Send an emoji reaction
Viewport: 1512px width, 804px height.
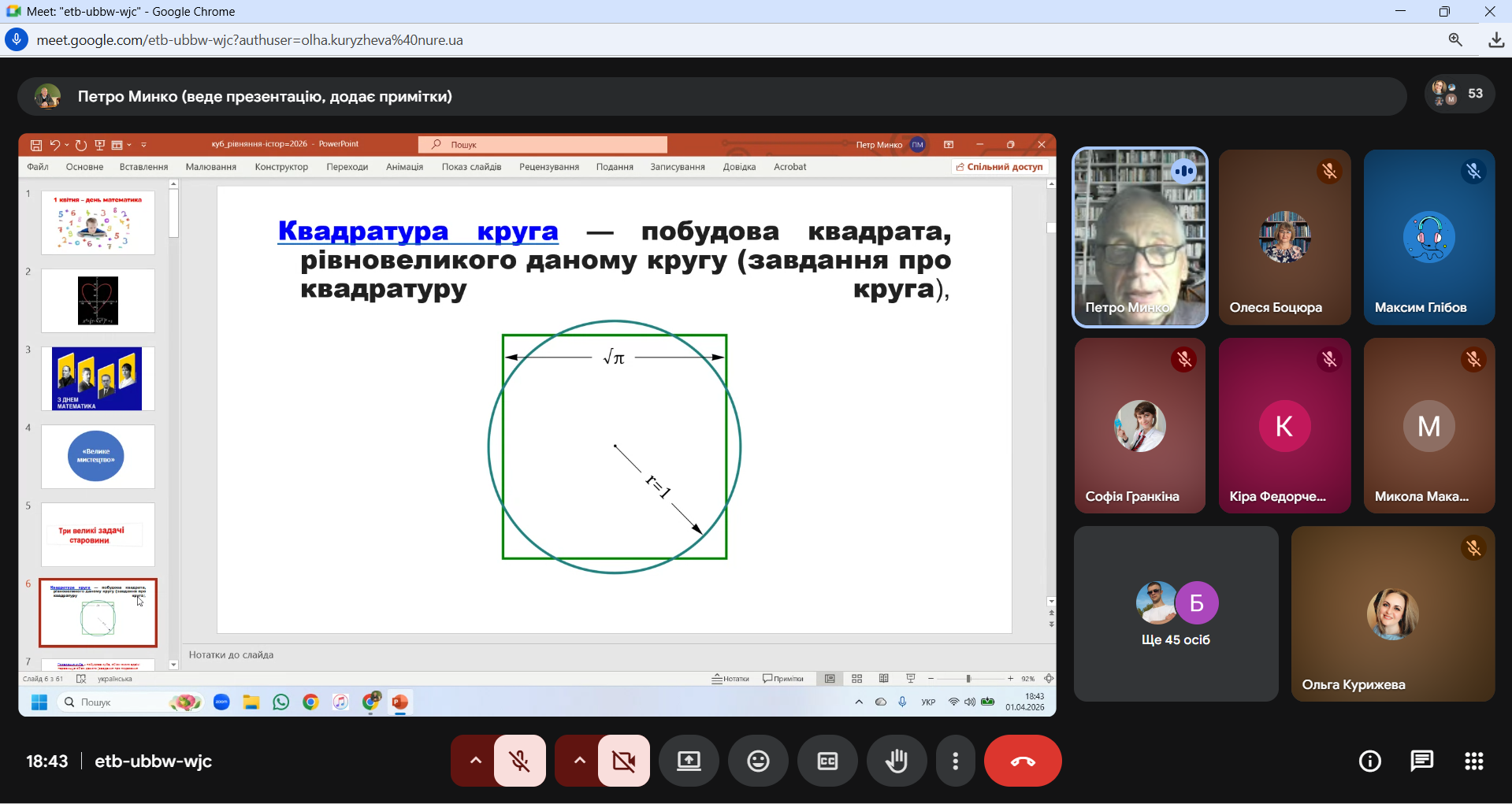[758, 761]
